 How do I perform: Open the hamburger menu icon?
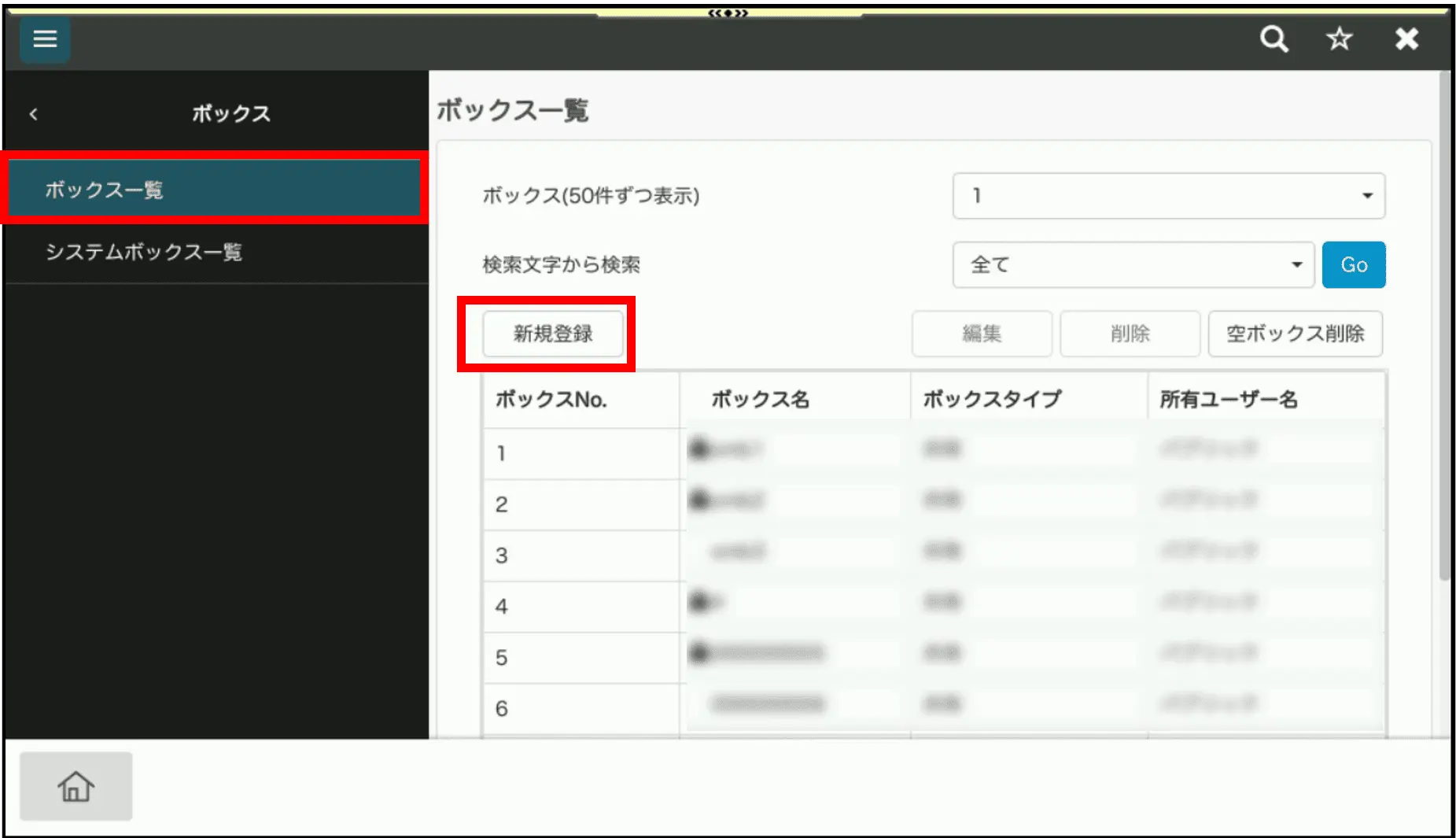[45, 39]
